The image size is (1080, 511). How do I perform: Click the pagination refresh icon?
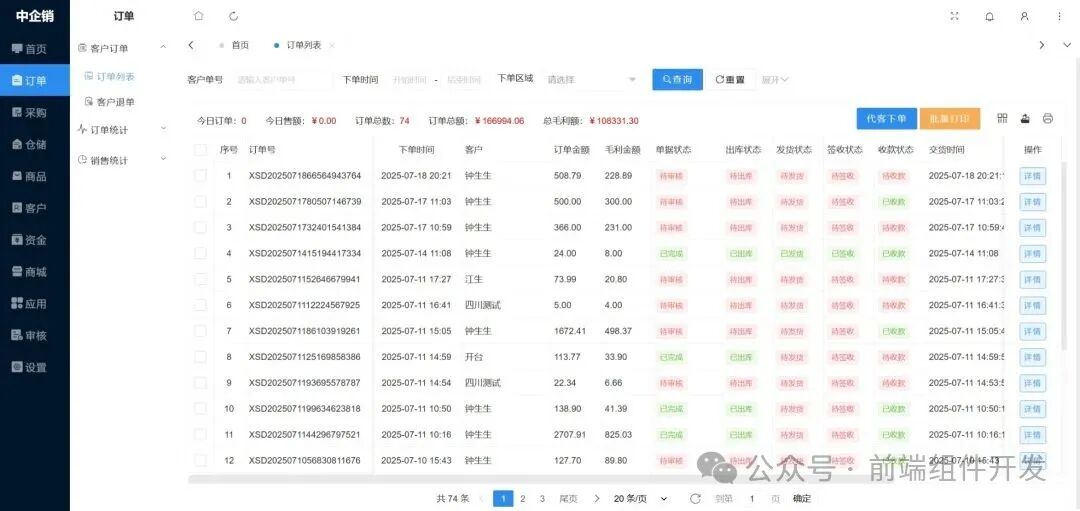click(x=695, y=499)
